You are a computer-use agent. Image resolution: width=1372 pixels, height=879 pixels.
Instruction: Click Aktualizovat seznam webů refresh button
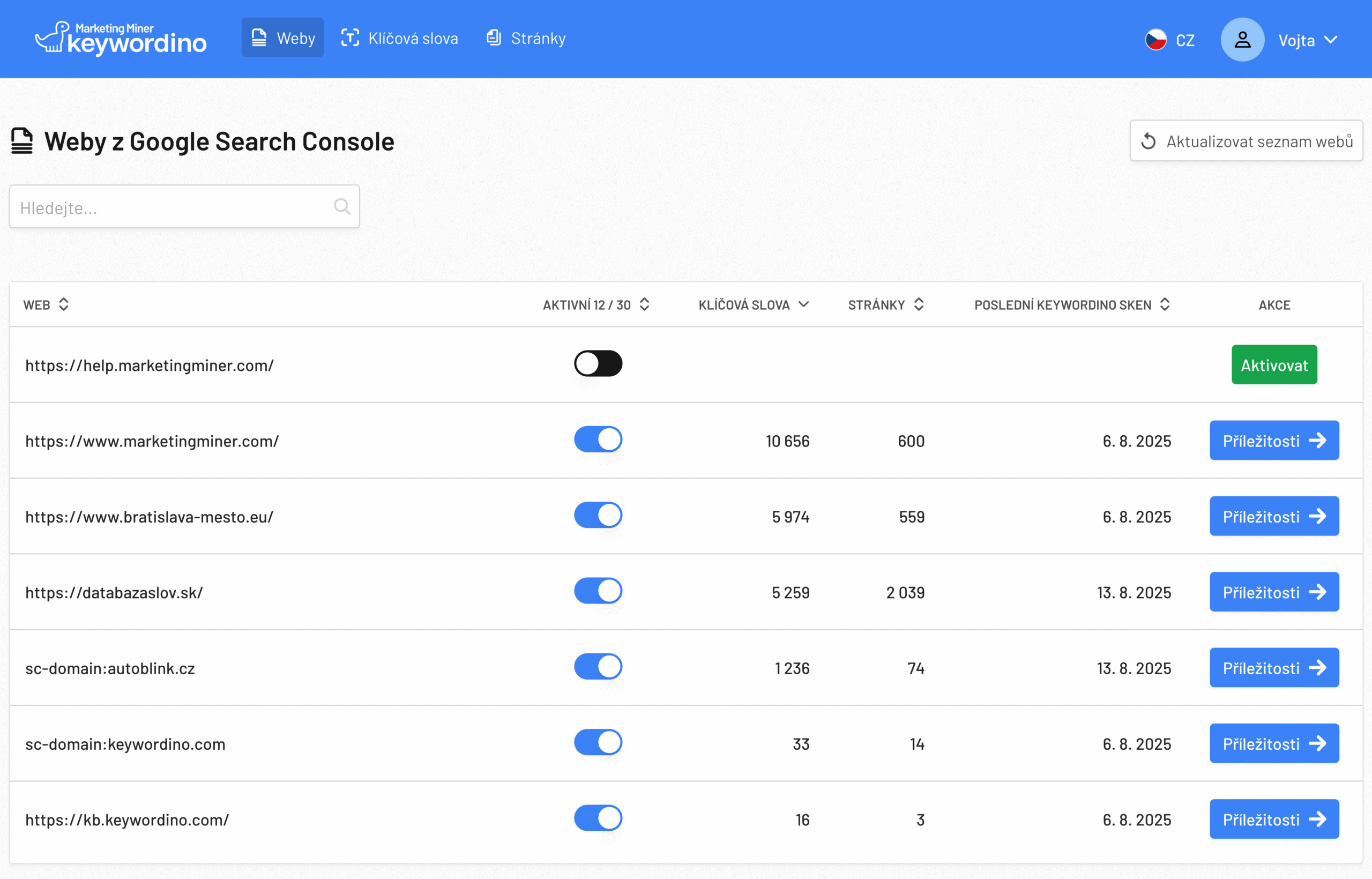1246,141
